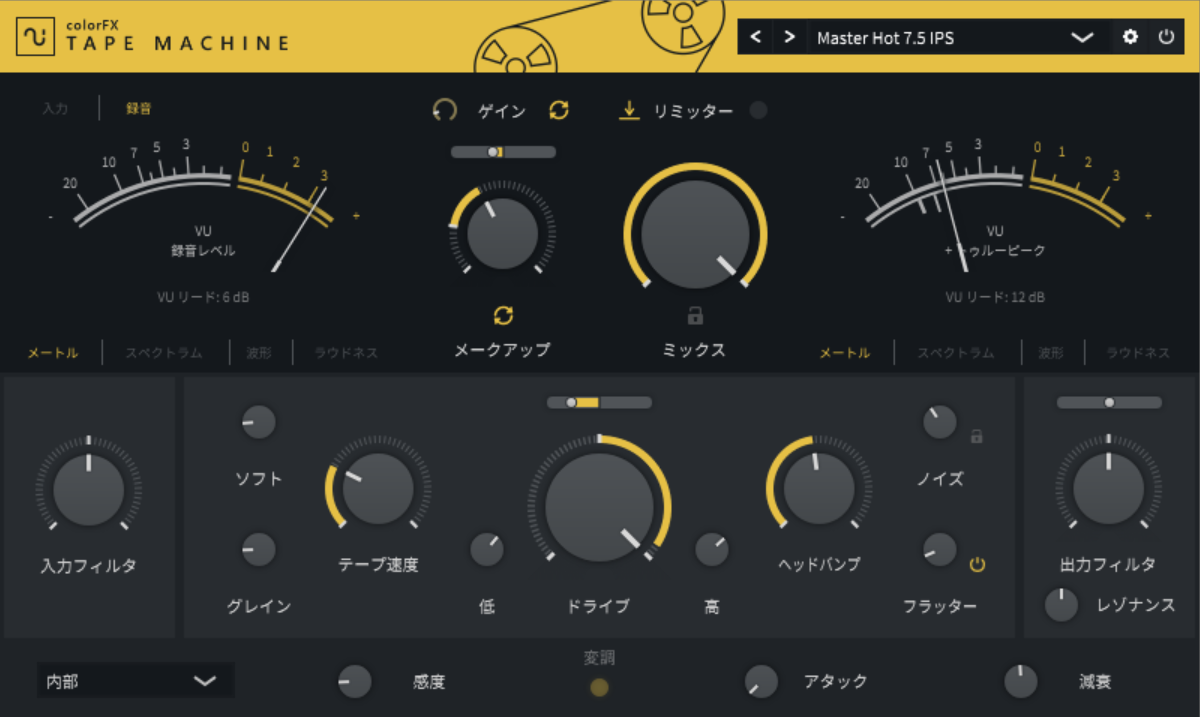Click the 録音レベル VU meter display
Image resolution: width=1200 pixels, height=717 pixels.
[x=204, y=205]
